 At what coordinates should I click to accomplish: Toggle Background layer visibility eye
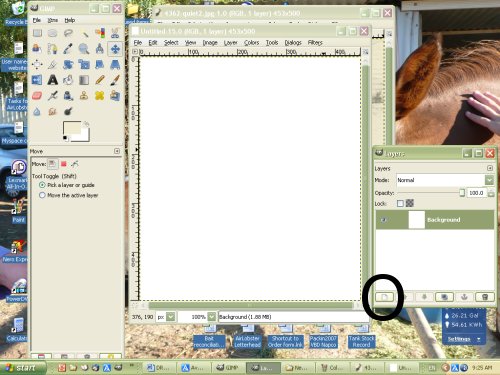pos(384,220)
